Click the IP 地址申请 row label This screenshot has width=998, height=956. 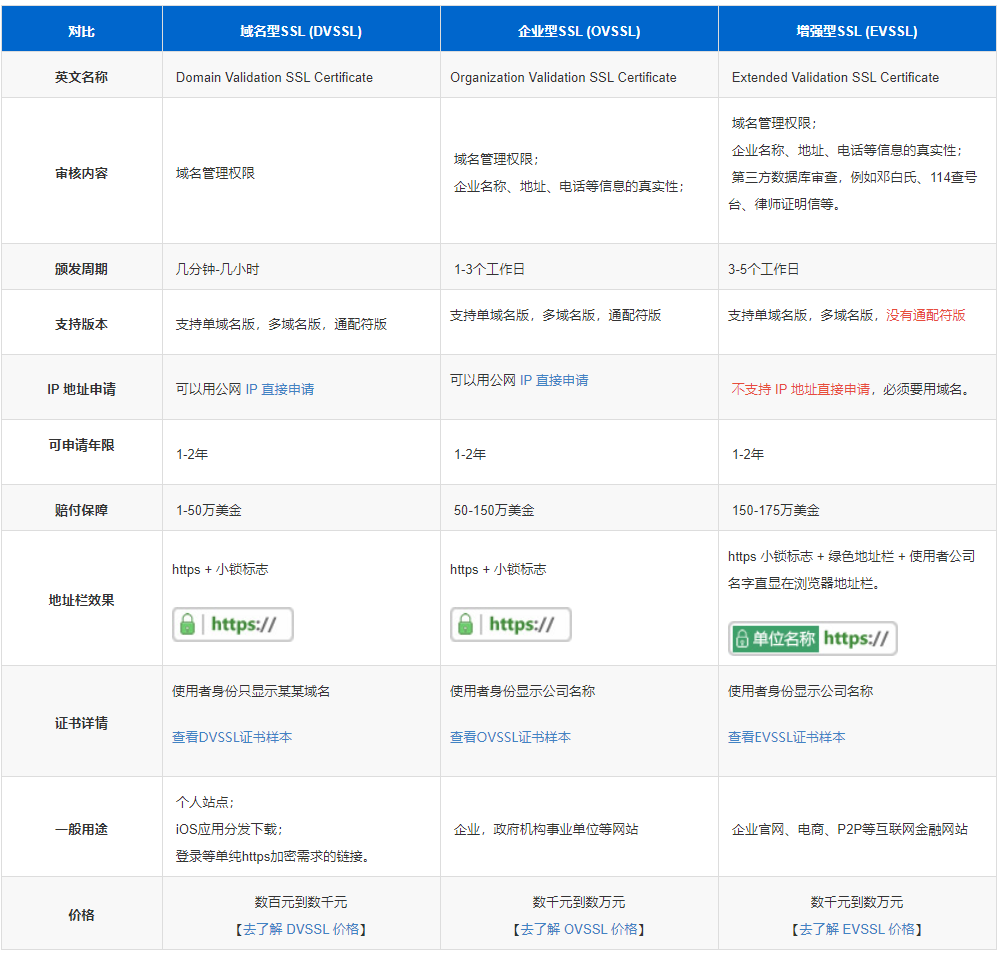[x=81, y=389]
